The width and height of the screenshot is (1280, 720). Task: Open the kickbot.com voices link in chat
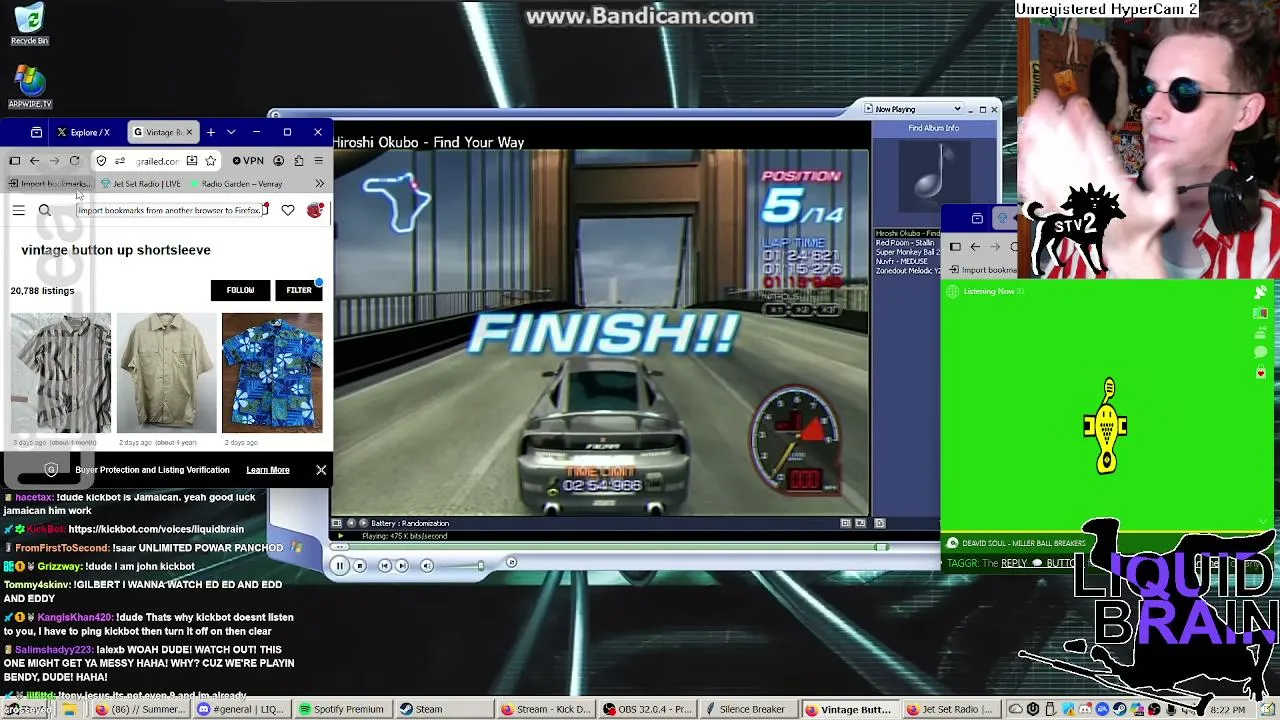coord(156,529)
